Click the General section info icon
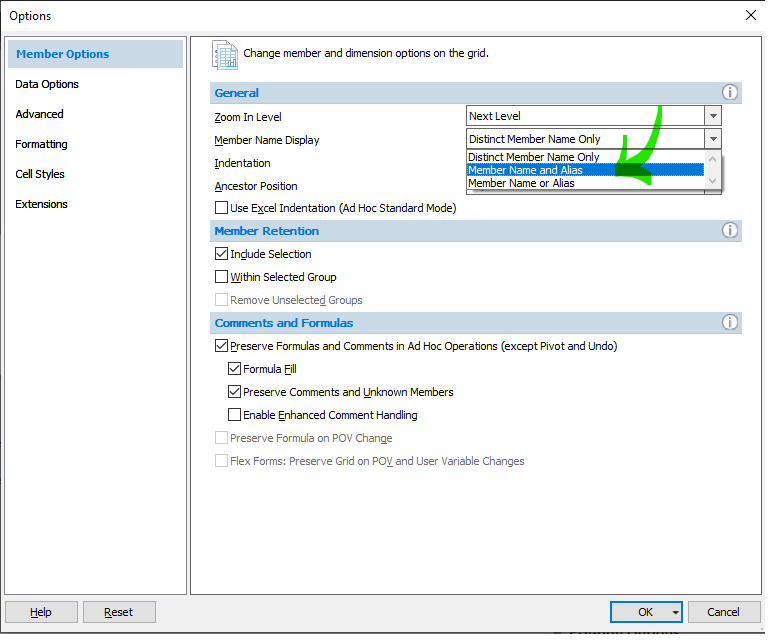Image resolution: width=784 pixels, height=644 pixels. point(730,92)
